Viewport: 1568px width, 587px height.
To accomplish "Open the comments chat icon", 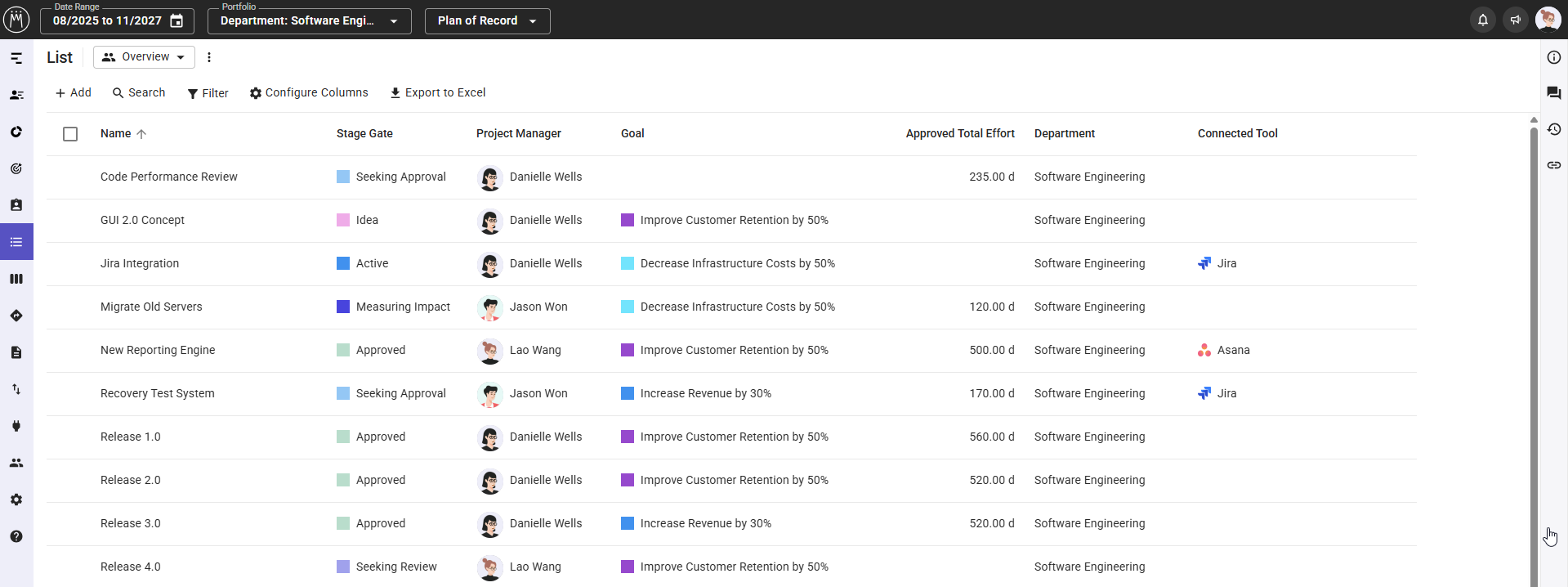I will [1553, 93].
